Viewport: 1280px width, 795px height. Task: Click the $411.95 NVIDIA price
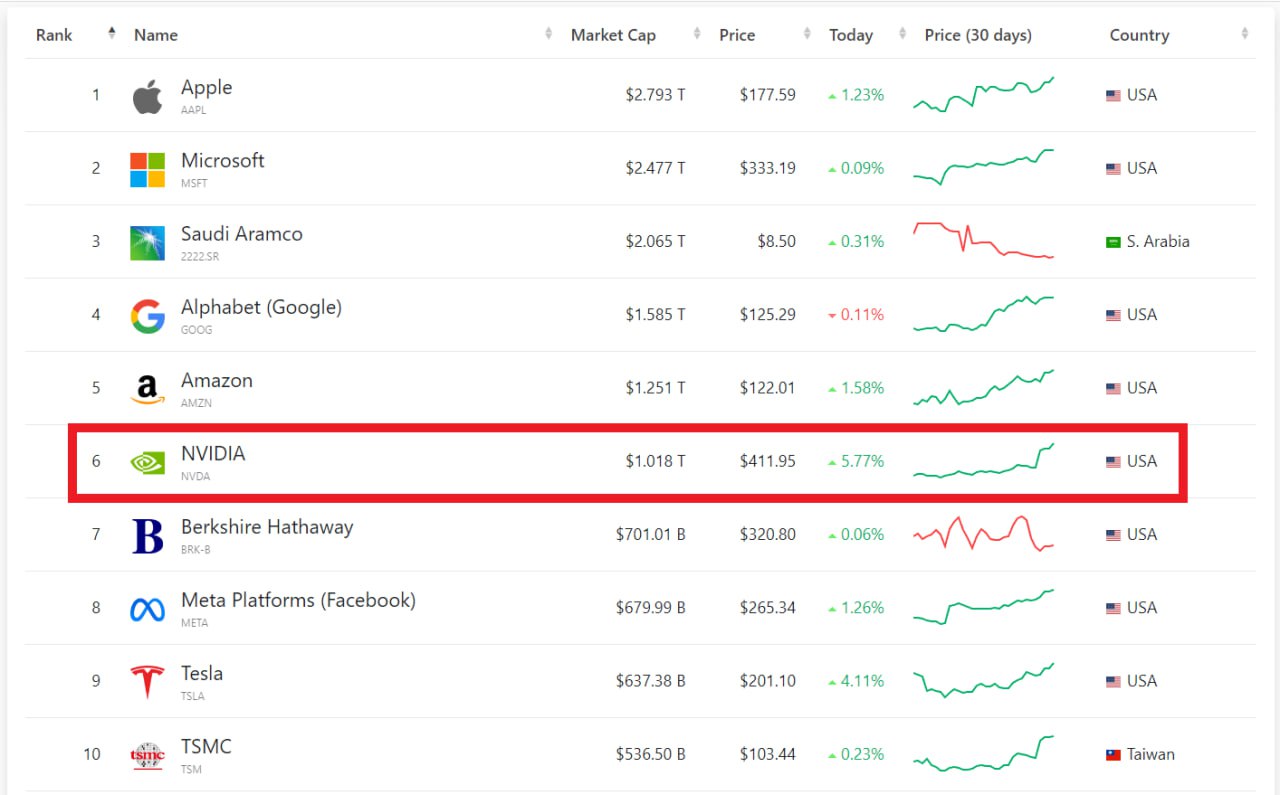(x=768, y=462)
